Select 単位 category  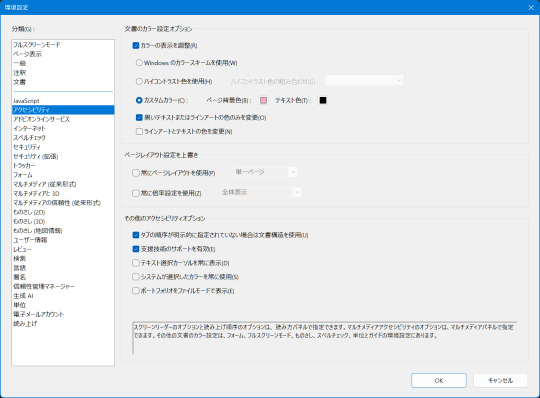(63, 305)
